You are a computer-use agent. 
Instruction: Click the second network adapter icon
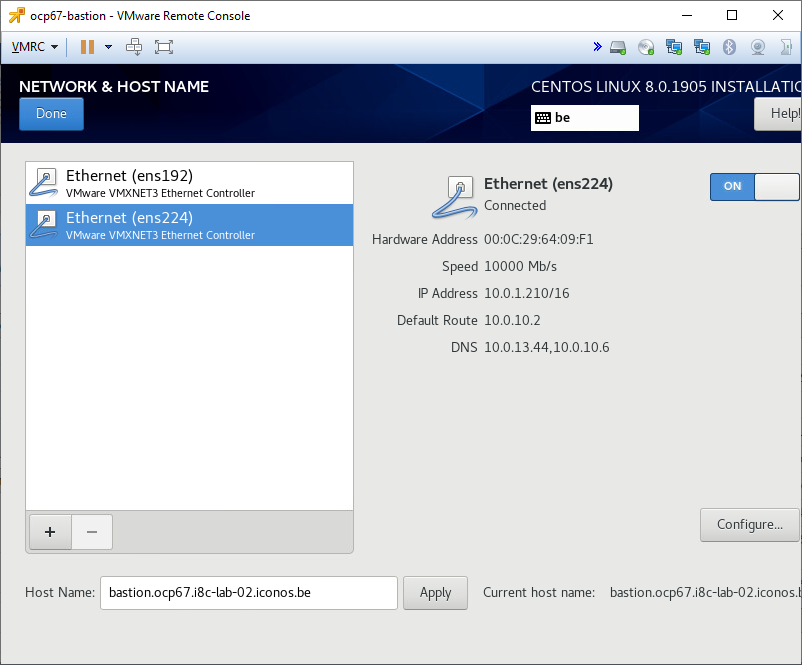[701, 48]
